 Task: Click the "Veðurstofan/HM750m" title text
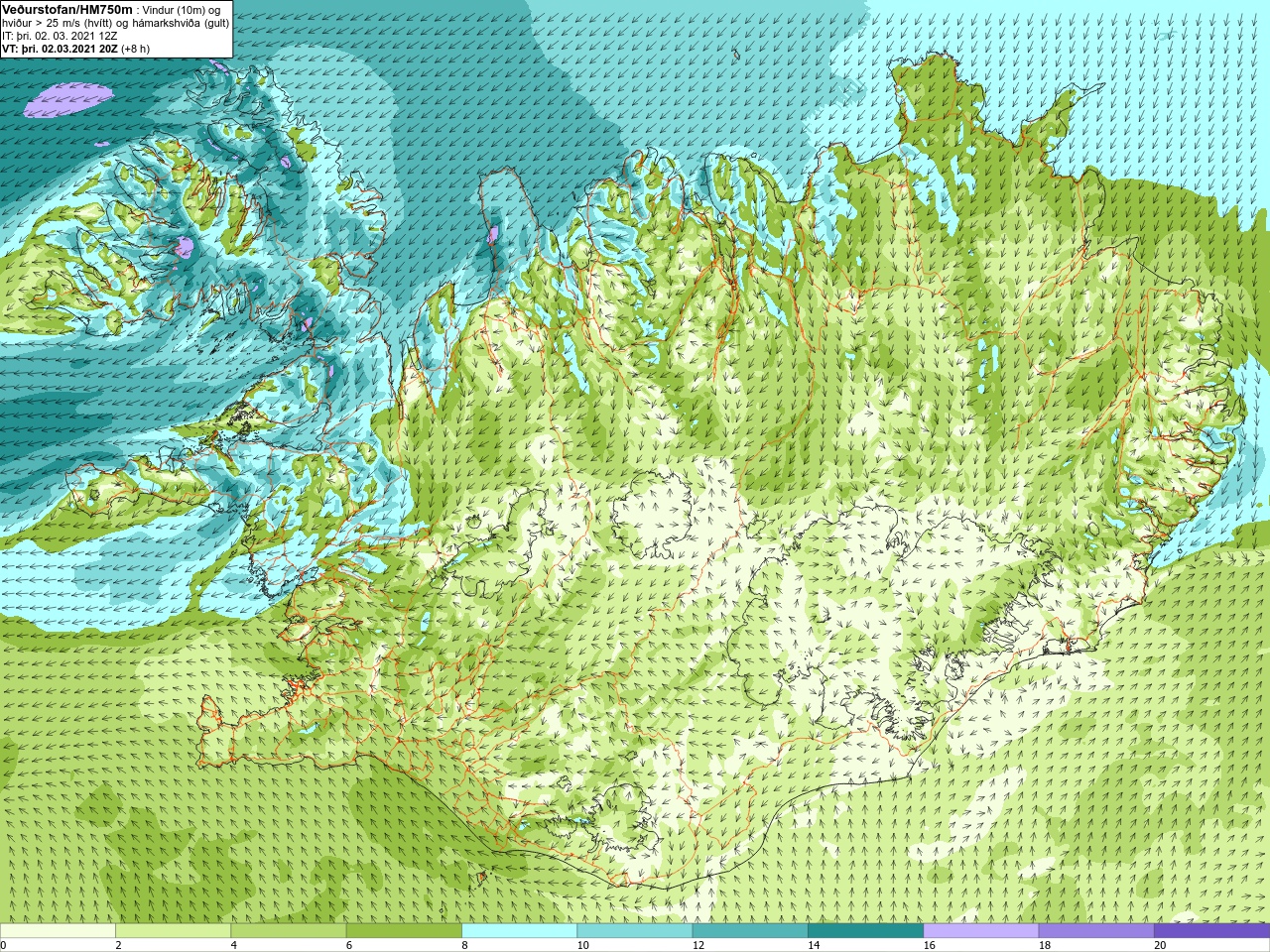coord(66,9)
